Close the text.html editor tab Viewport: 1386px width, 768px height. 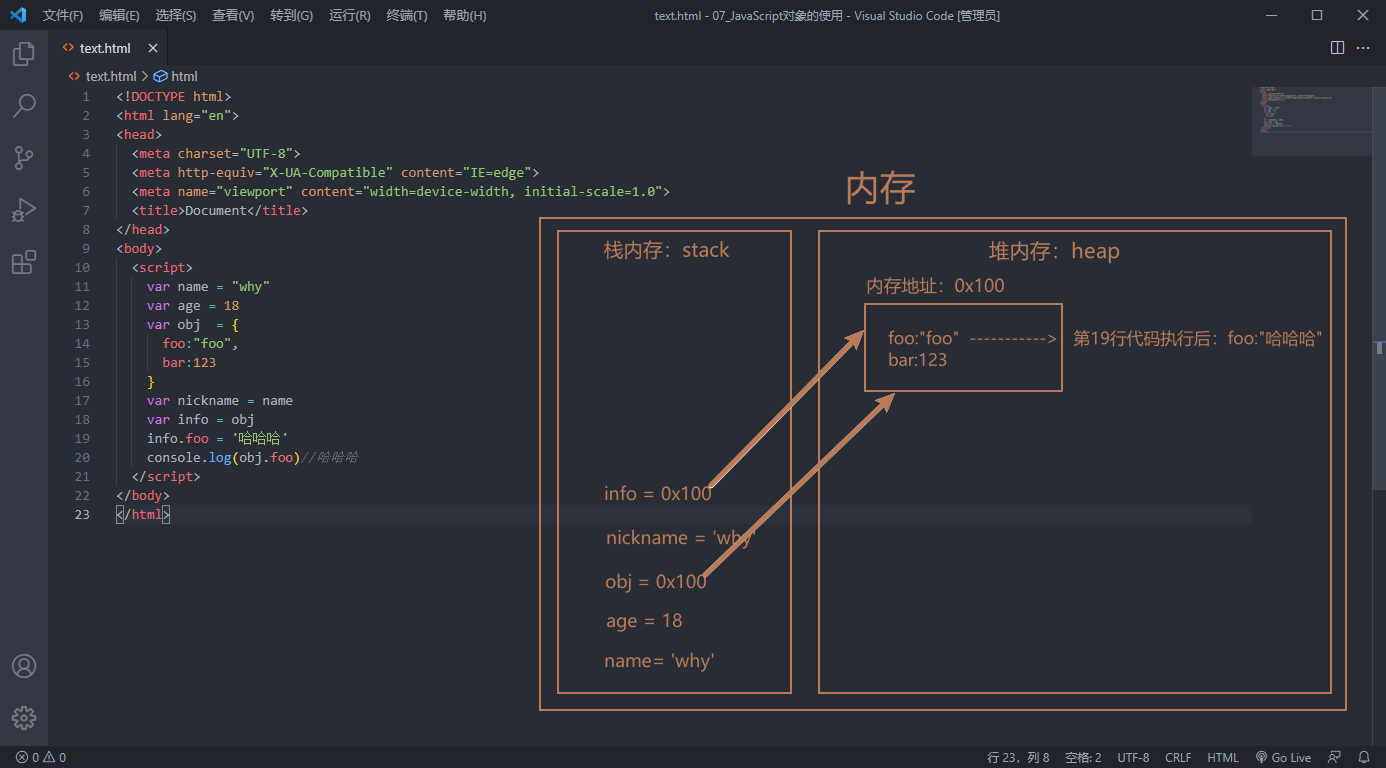153,48
